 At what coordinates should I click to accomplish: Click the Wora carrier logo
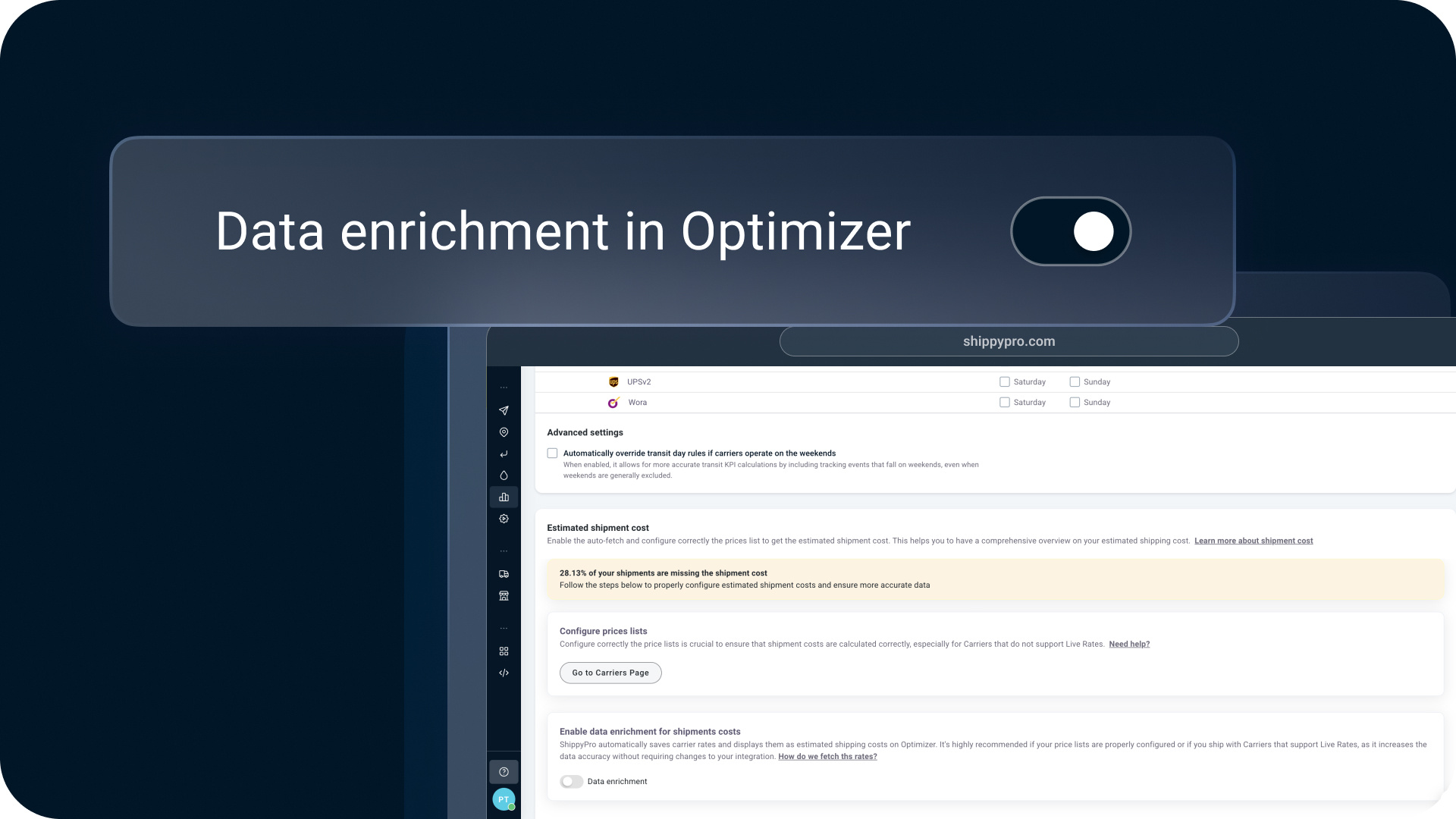tap(613, 403)
